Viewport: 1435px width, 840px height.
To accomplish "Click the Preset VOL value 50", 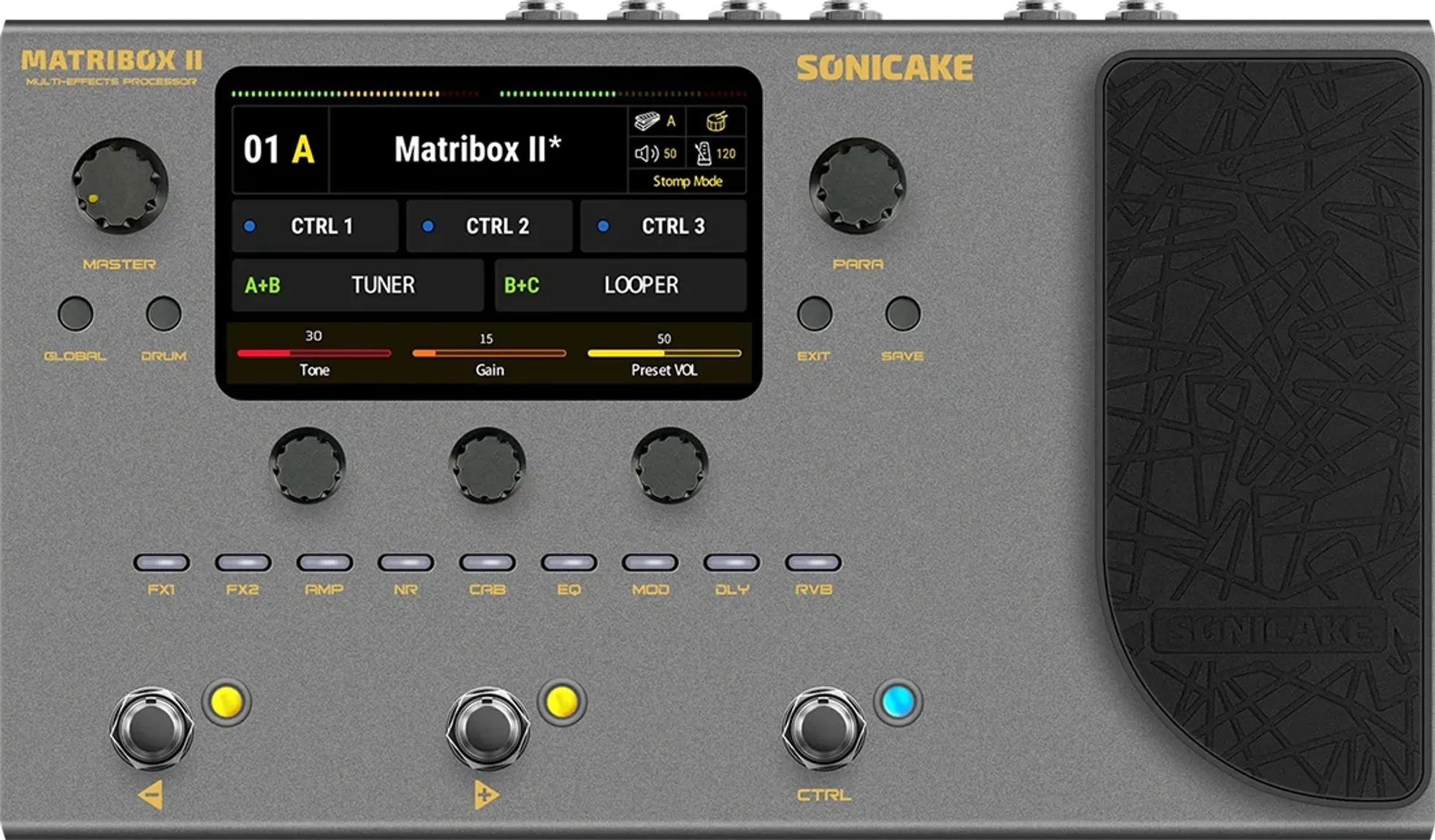I will pos(663,339).
